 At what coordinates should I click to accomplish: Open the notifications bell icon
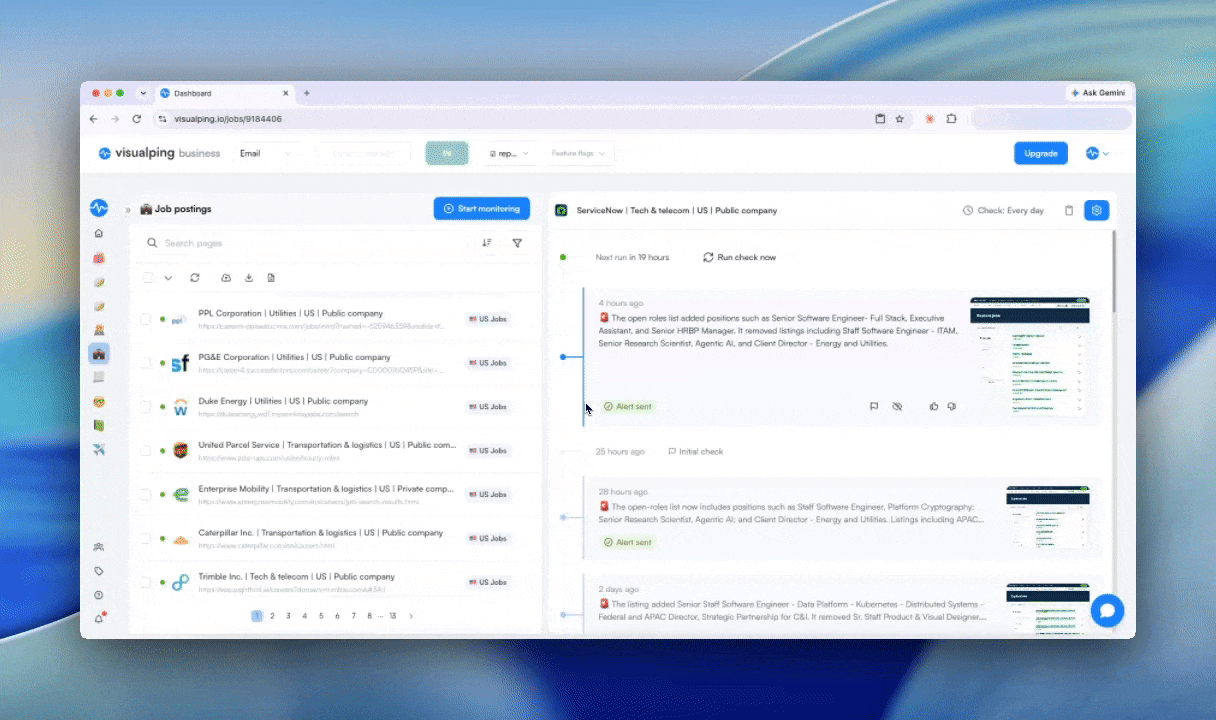(x=98, y=619)
